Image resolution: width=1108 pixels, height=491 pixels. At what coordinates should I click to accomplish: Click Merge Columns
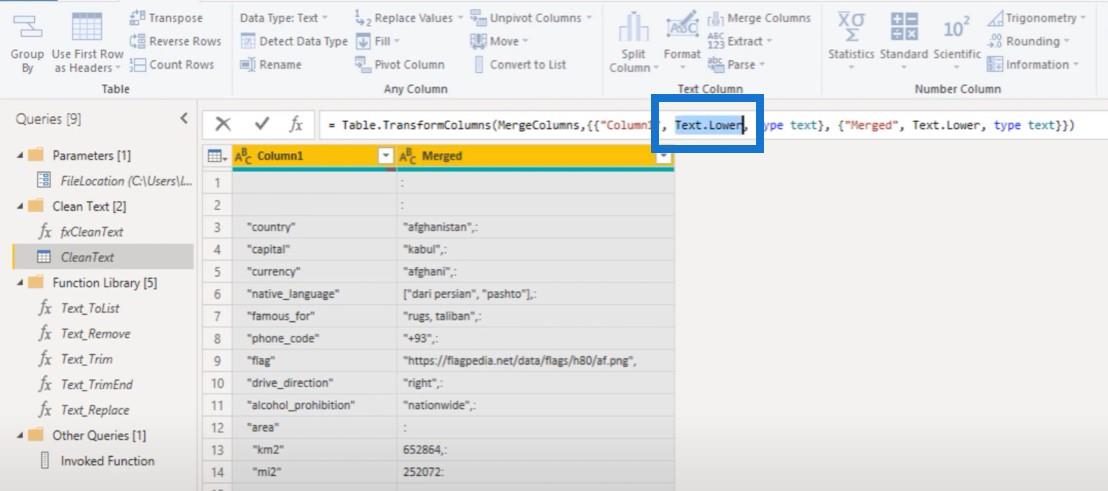759,18
